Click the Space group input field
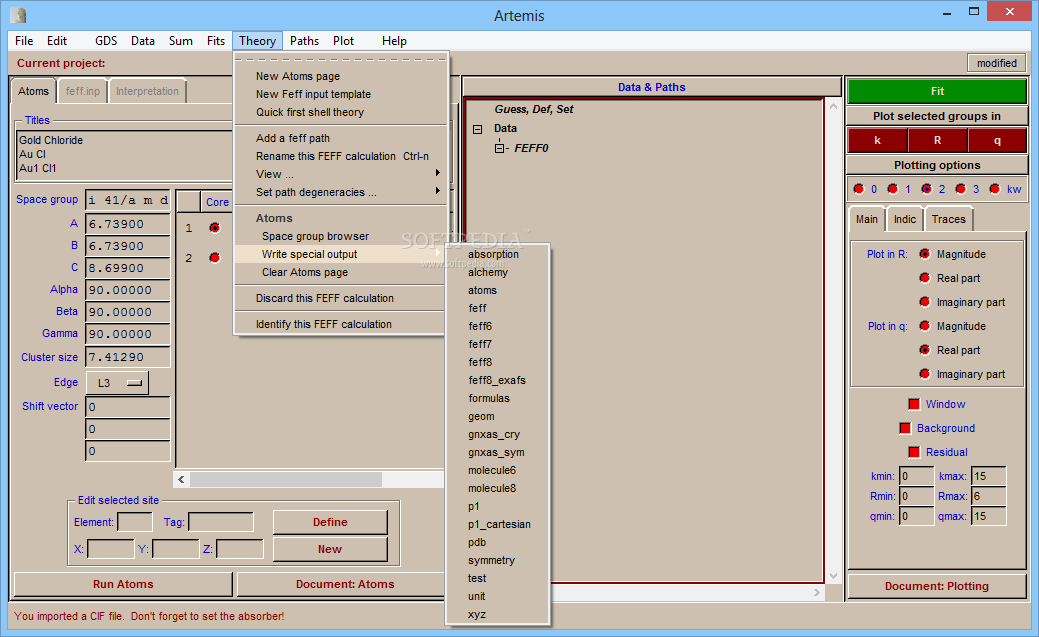 point(127,200)
